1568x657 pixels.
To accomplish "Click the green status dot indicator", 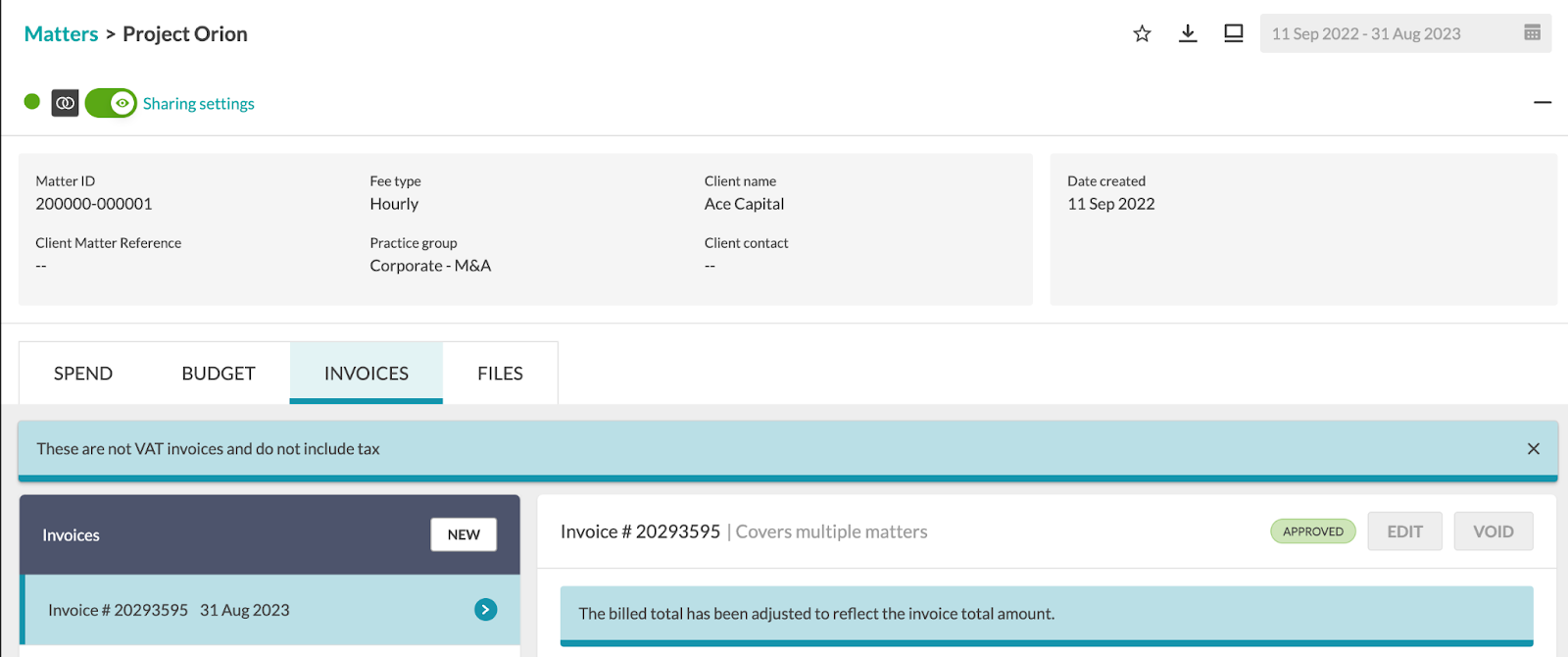I will click(x=31, y=101).
